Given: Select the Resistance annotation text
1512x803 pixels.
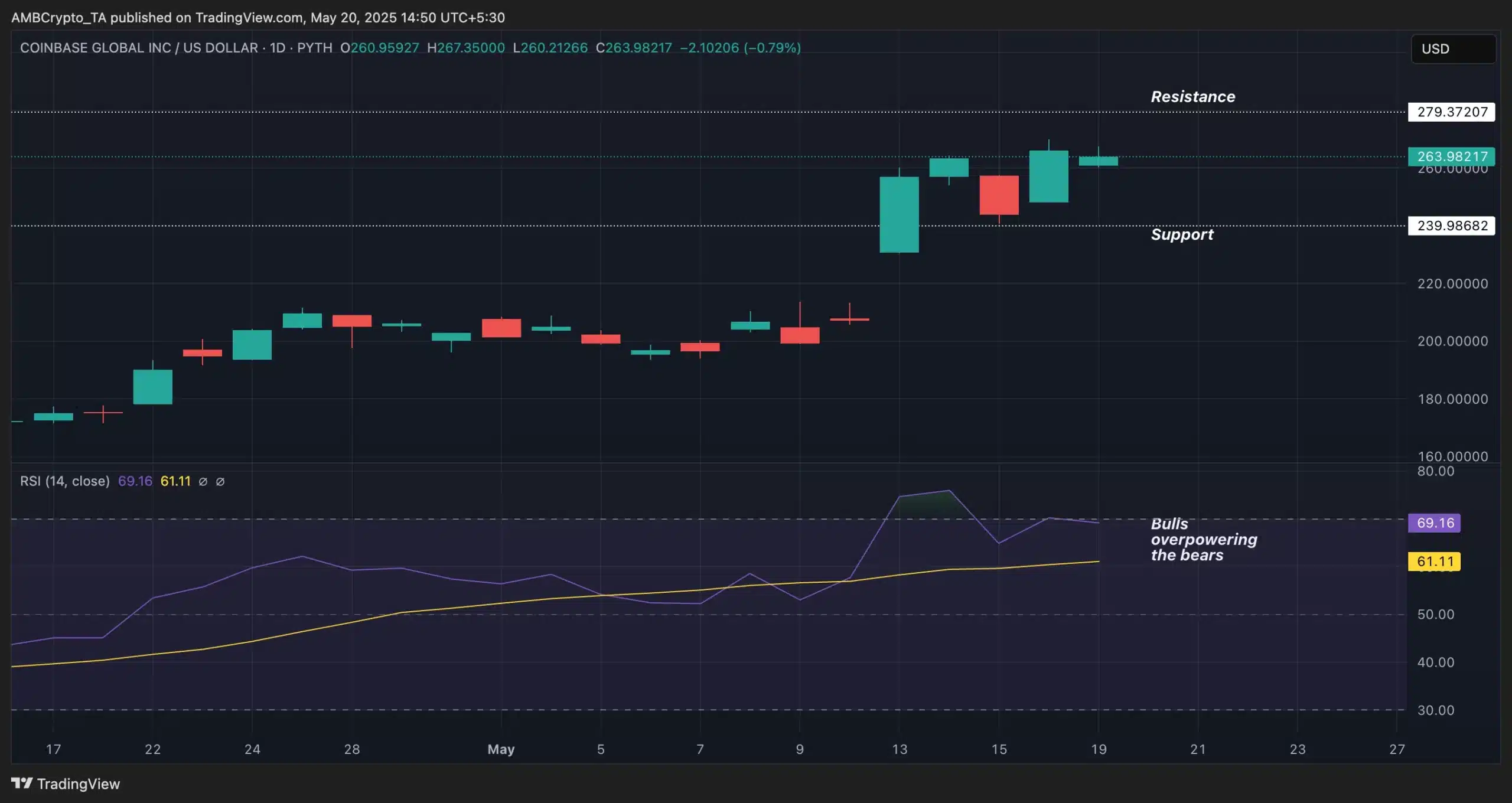Looking at the screenshot, I should tap(1193, 97).
